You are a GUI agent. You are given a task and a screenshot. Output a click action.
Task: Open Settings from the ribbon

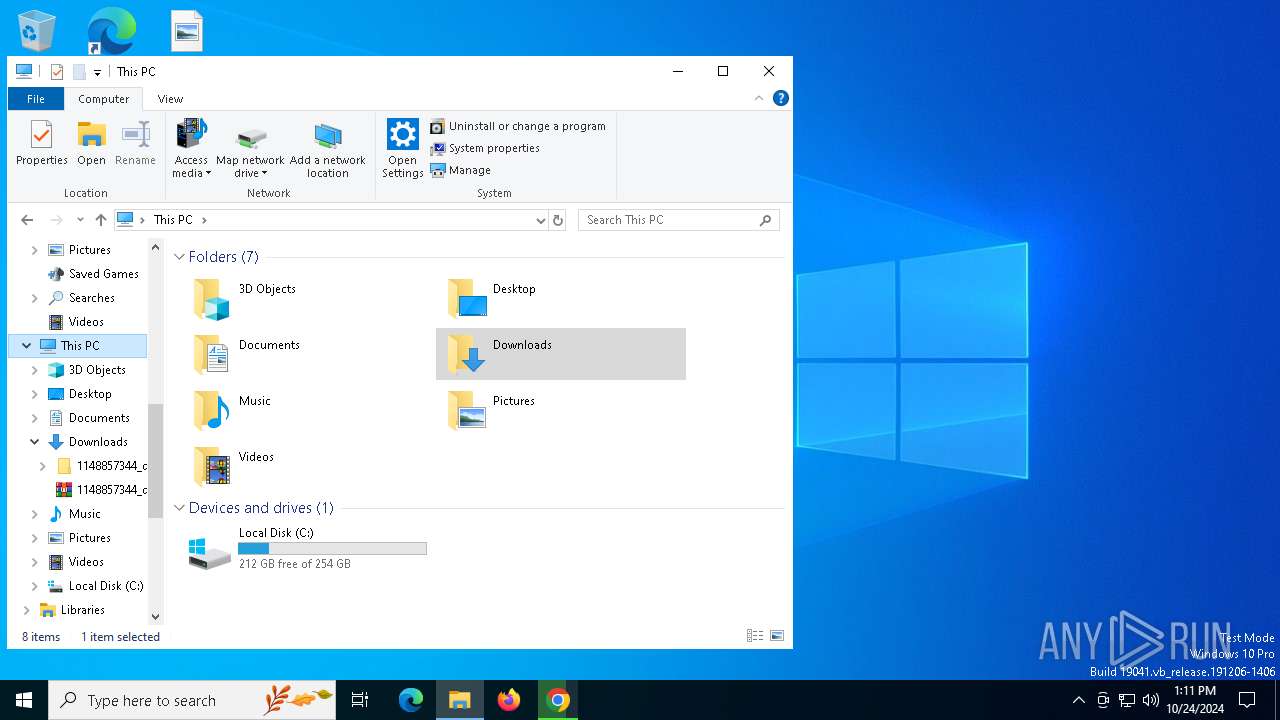pyautogui.click(x=402, y=149)
